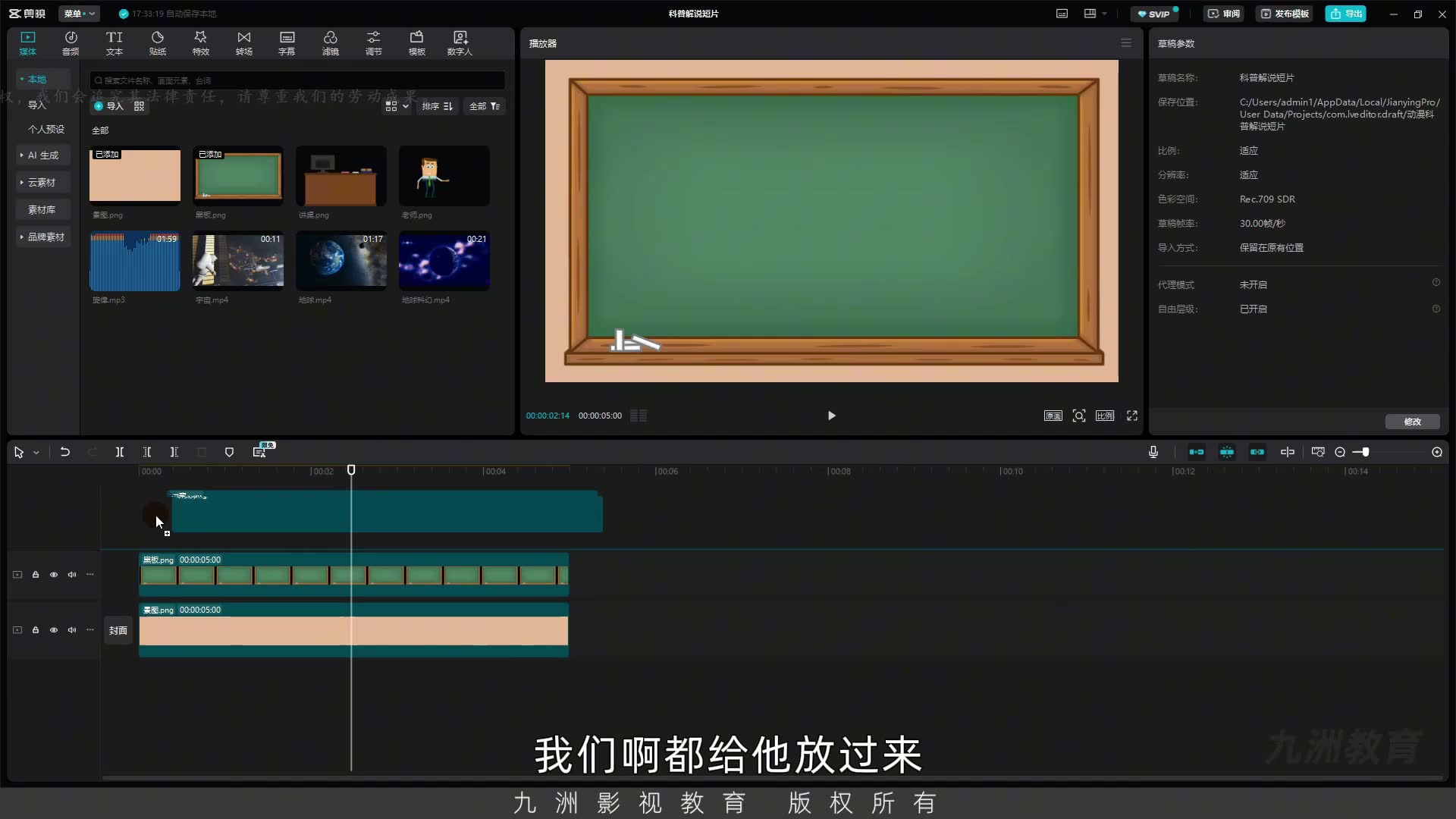
Task: Expand the AI 生成 section
Action: click(x=42, y=155)
